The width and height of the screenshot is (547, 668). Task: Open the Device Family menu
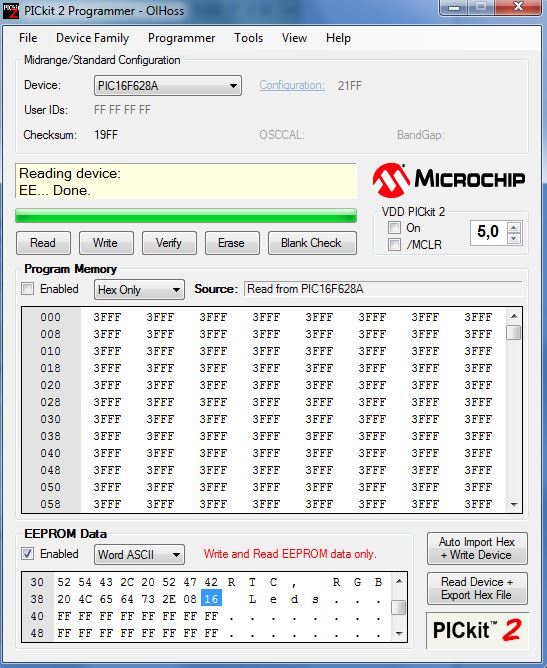click(92, 38)
